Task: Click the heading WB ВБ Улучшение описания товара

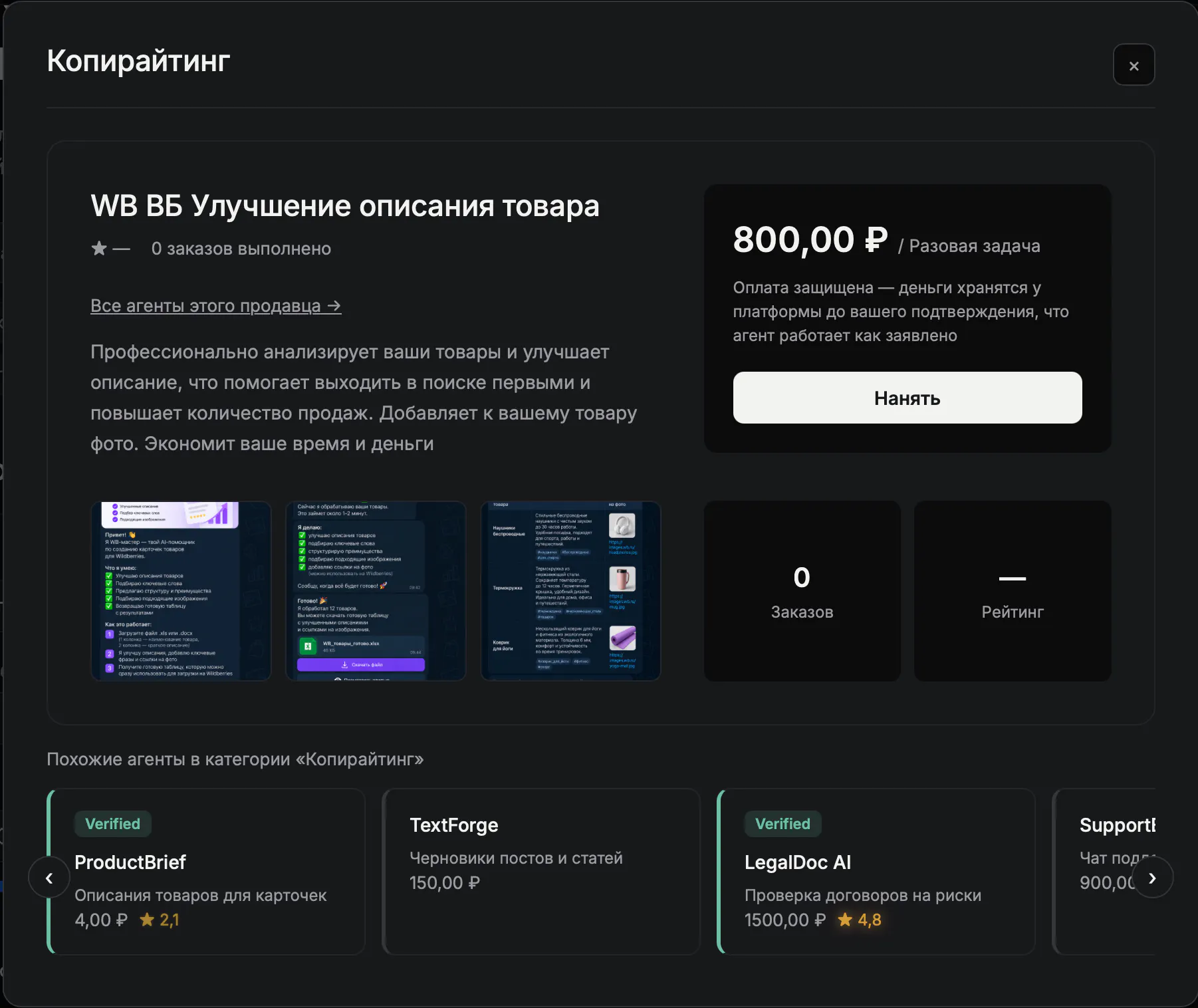Action: point(345,206)
